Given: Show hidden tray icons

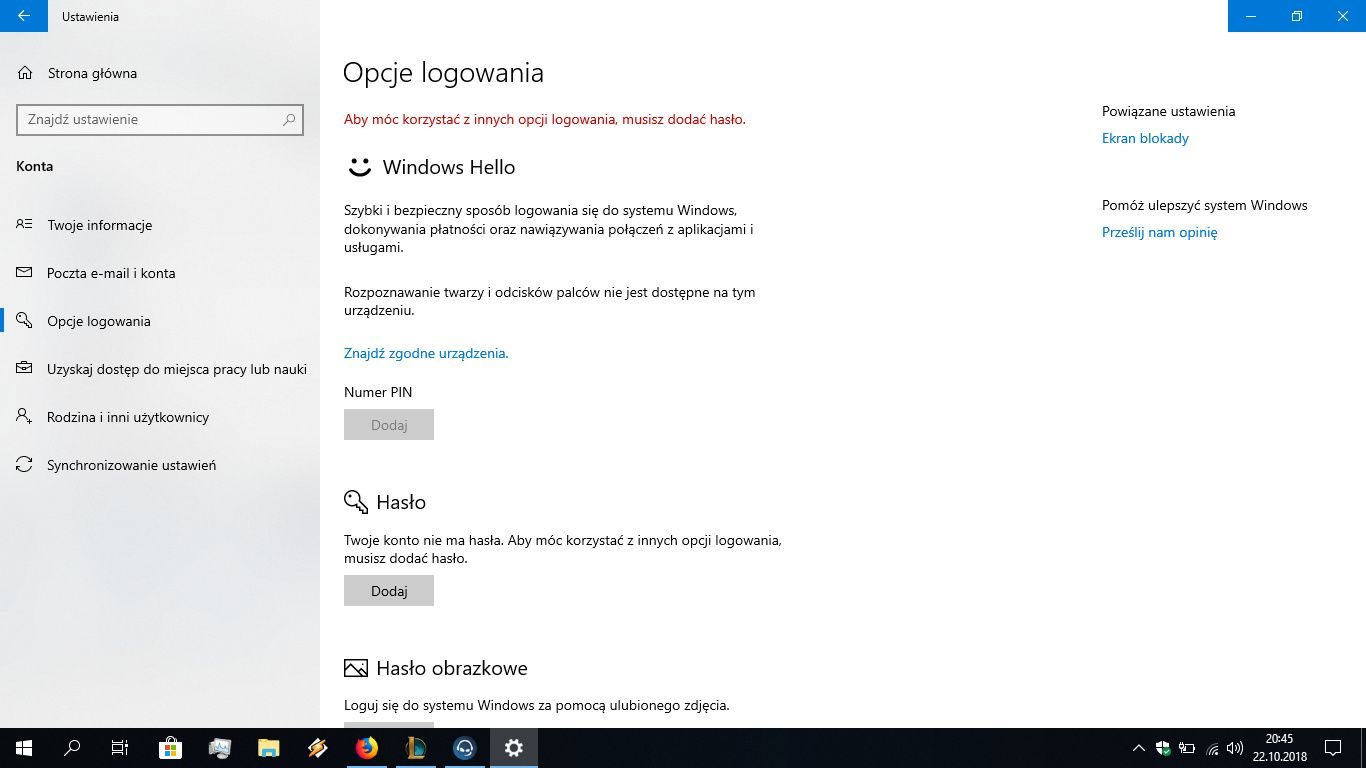Looking at the screenshot, I should tap(1138, 748).
